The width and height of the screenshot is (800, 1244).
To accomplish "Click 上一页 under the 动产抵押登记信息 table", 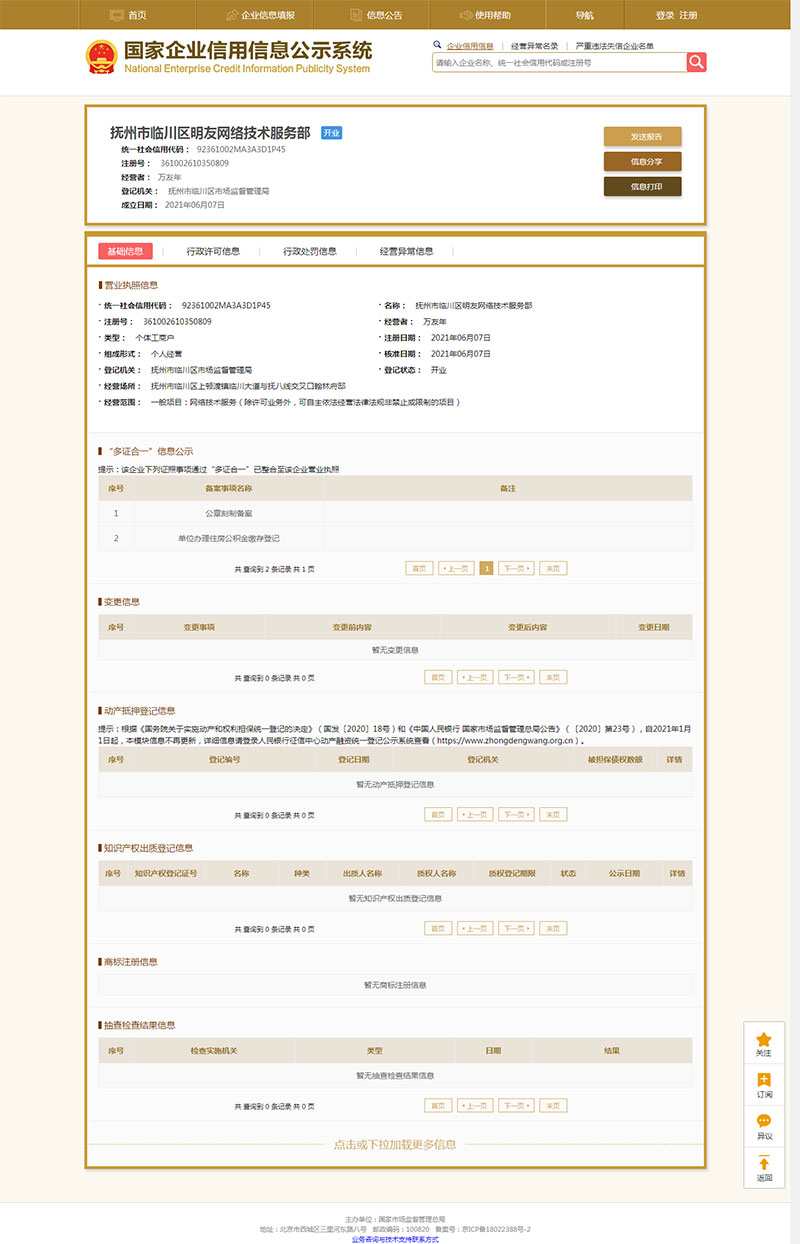I will coord(475,814).
